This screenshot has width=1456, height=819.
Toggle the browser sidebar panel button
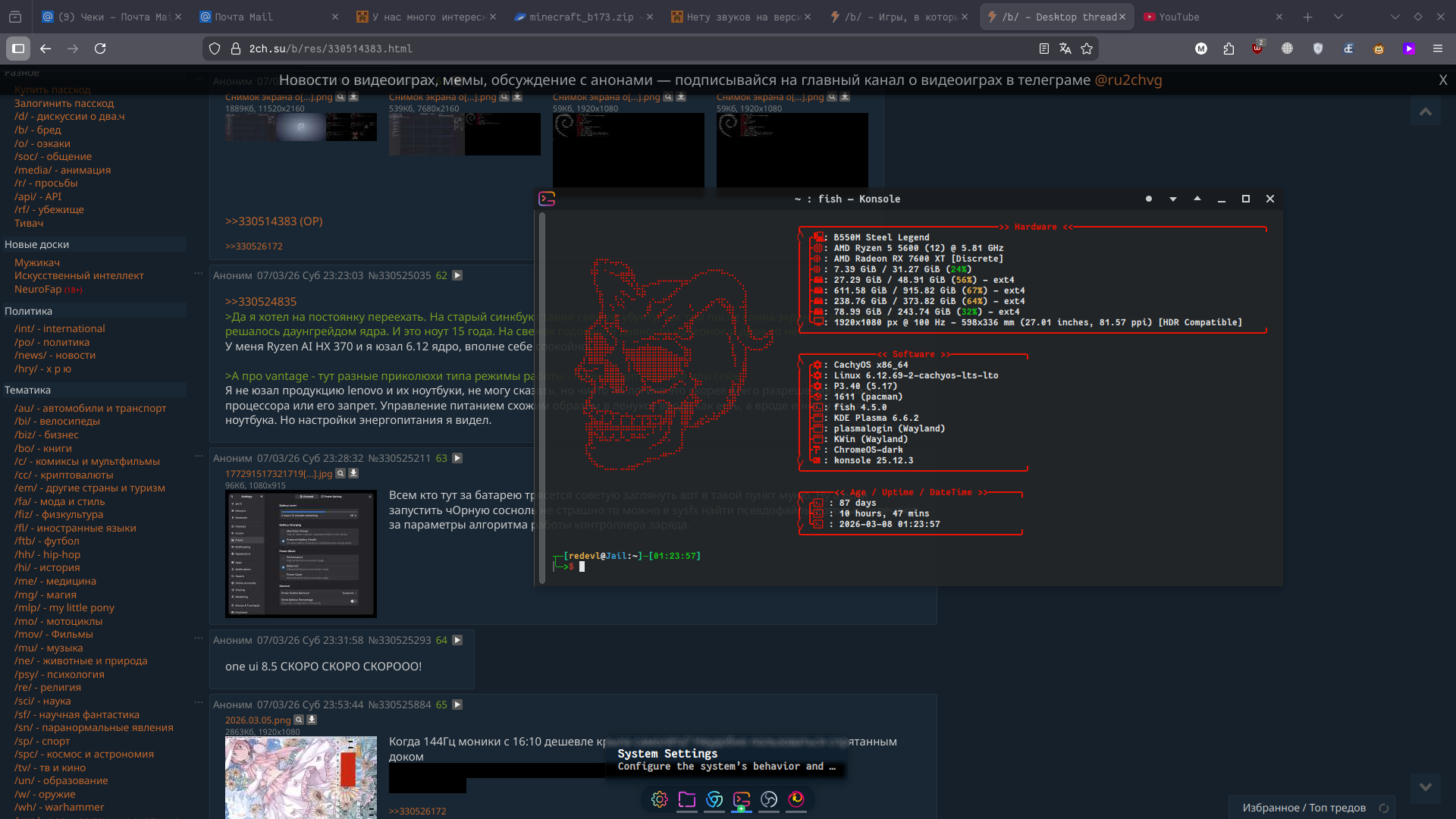(x=18, y=49)
